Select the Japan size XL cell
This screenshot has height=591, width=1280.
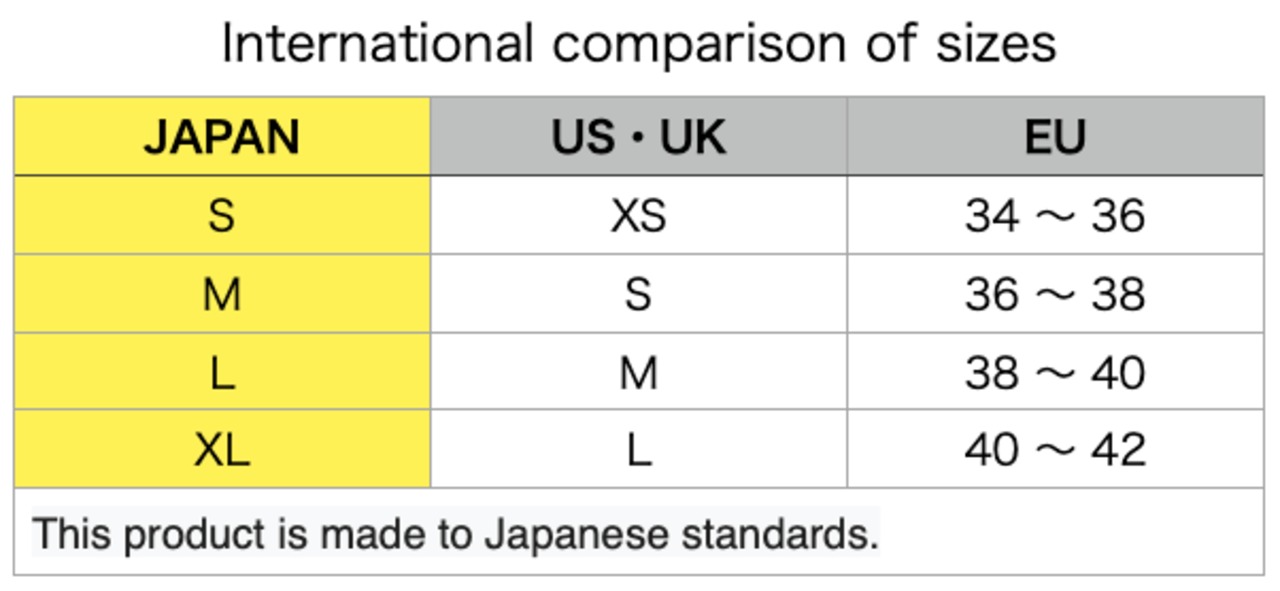pyautogui.click(x=222, y=449)
